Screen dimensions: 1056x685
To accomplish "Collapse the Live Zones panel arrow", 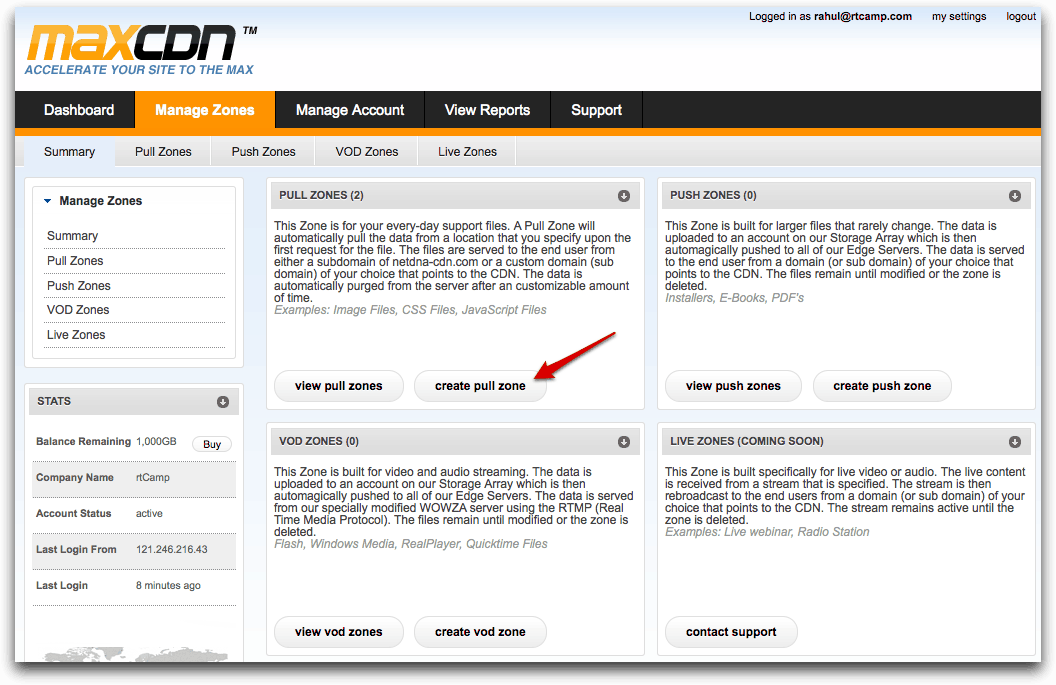I will [x=1014, y=442].
